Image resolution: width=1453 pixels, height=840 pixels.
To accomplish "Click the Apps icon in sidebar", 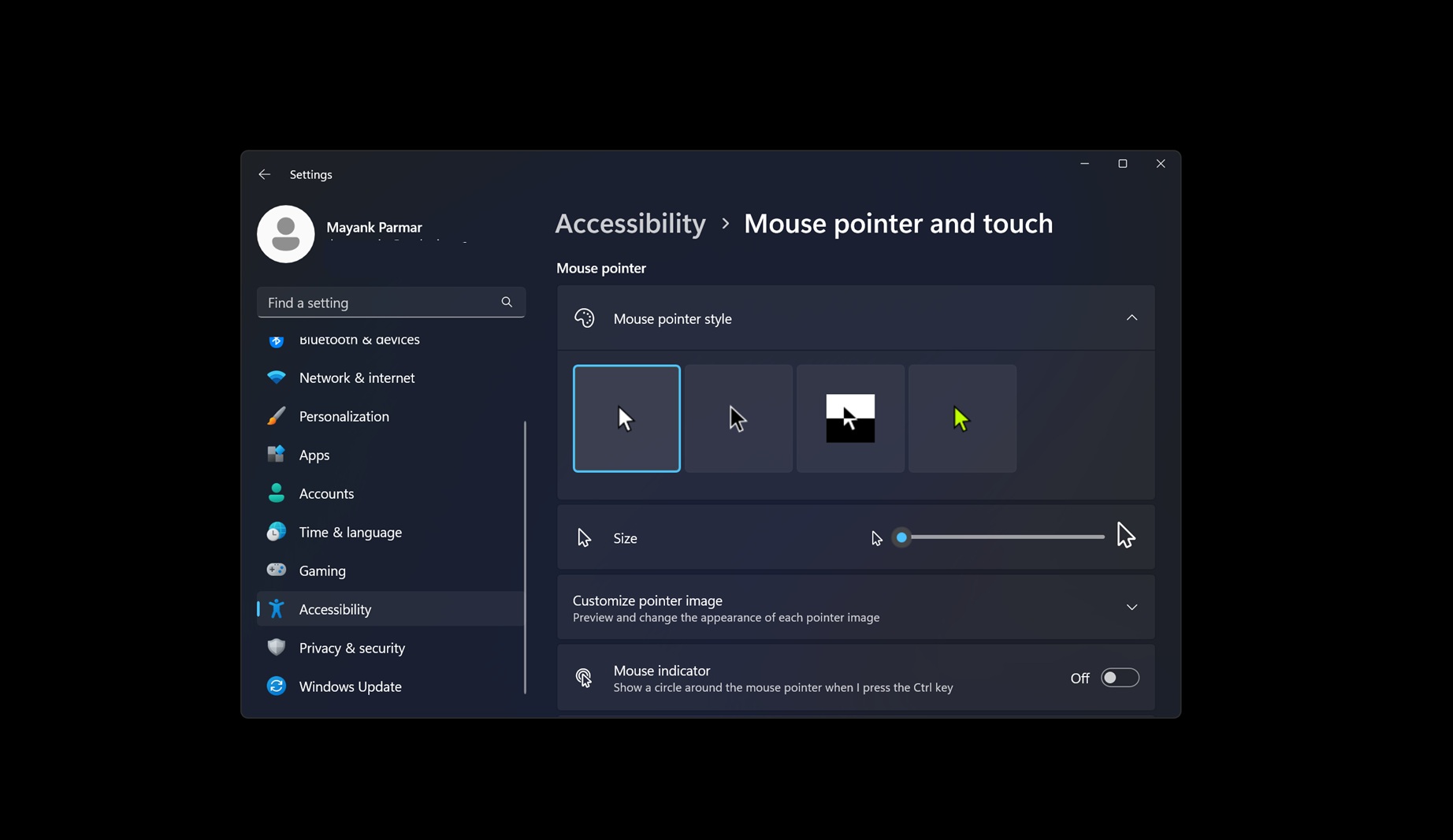I will [276, 455].
